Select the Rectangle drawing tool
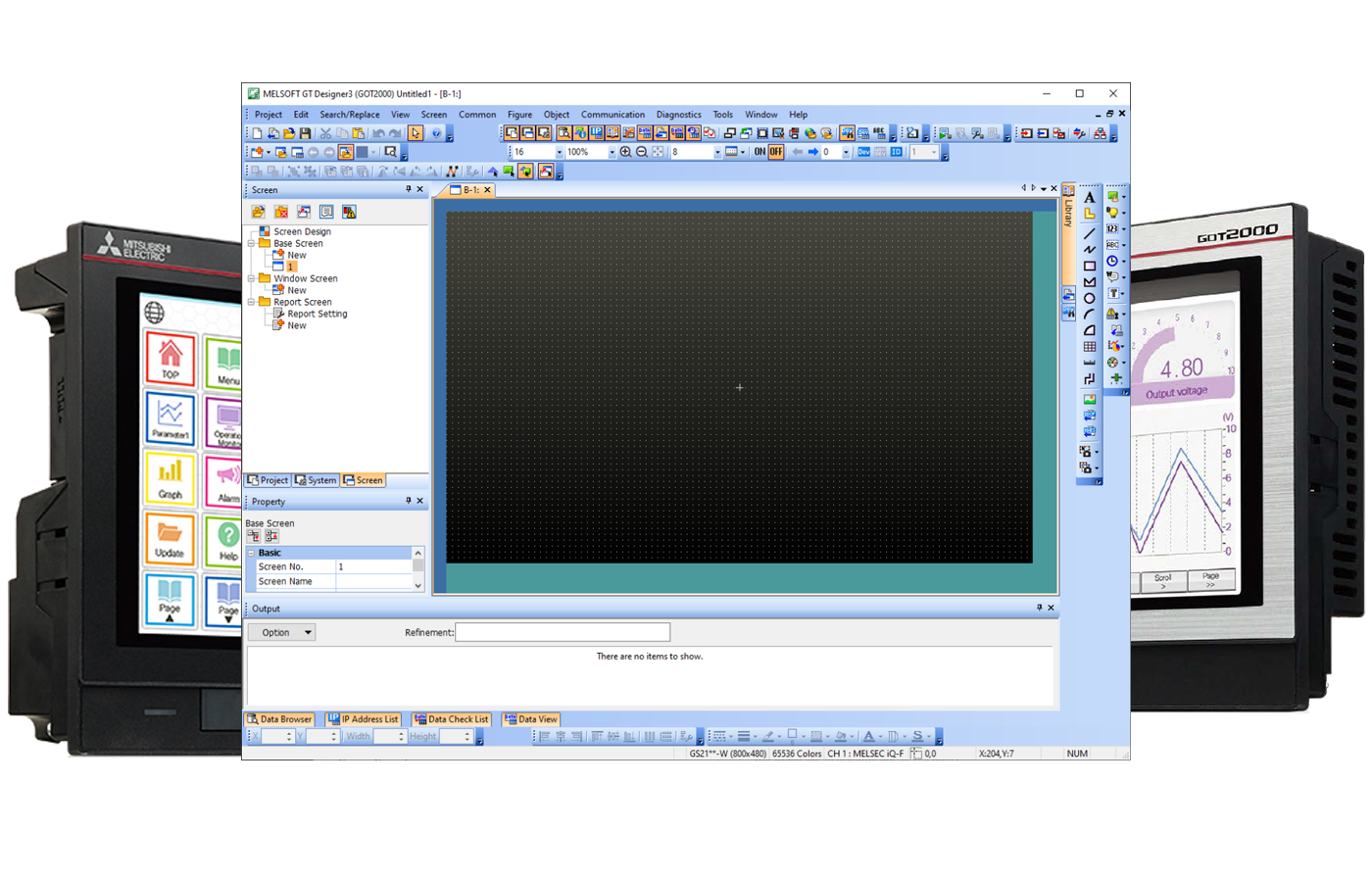Viewport: 1372px width, 882px height. coord(1090,263)
